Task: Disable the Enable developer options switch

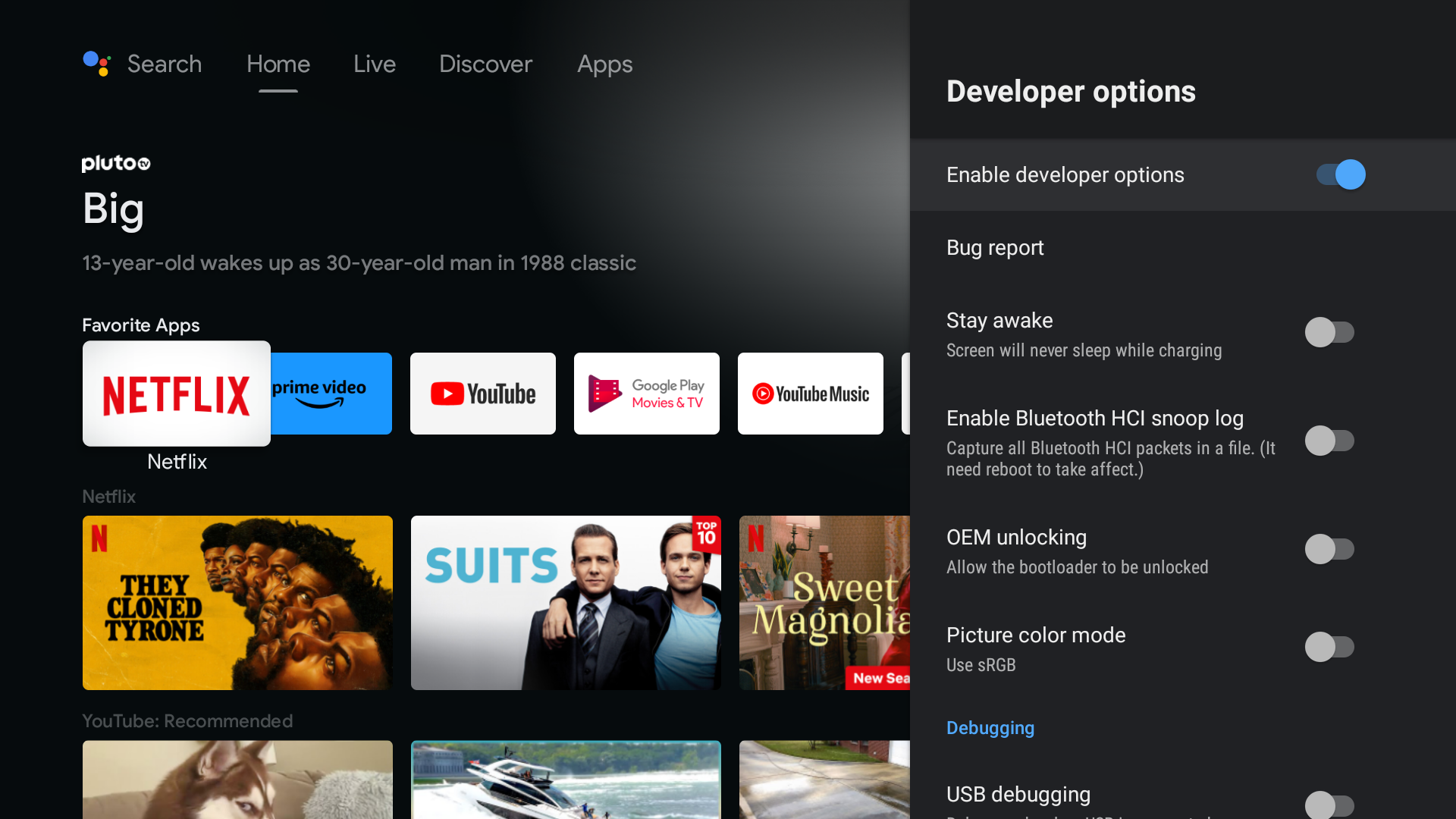Action: pos(1340,175)
